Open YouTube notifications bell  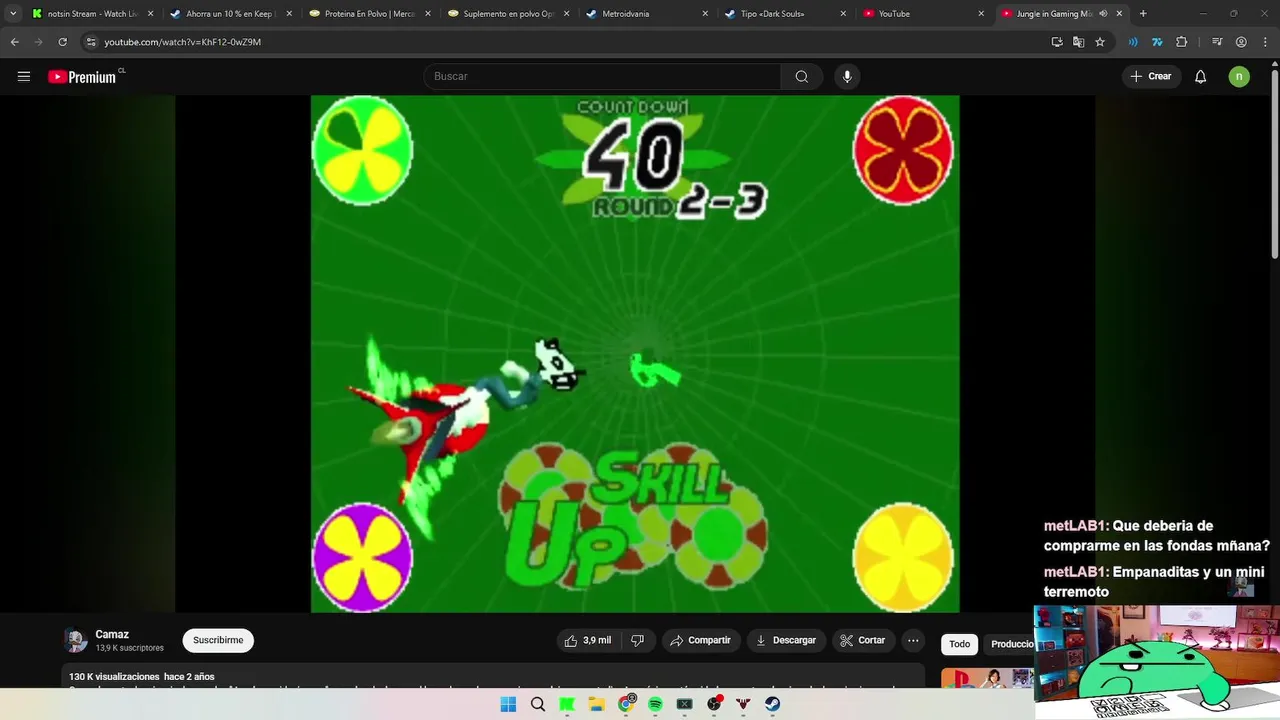tap(1201, 76)
